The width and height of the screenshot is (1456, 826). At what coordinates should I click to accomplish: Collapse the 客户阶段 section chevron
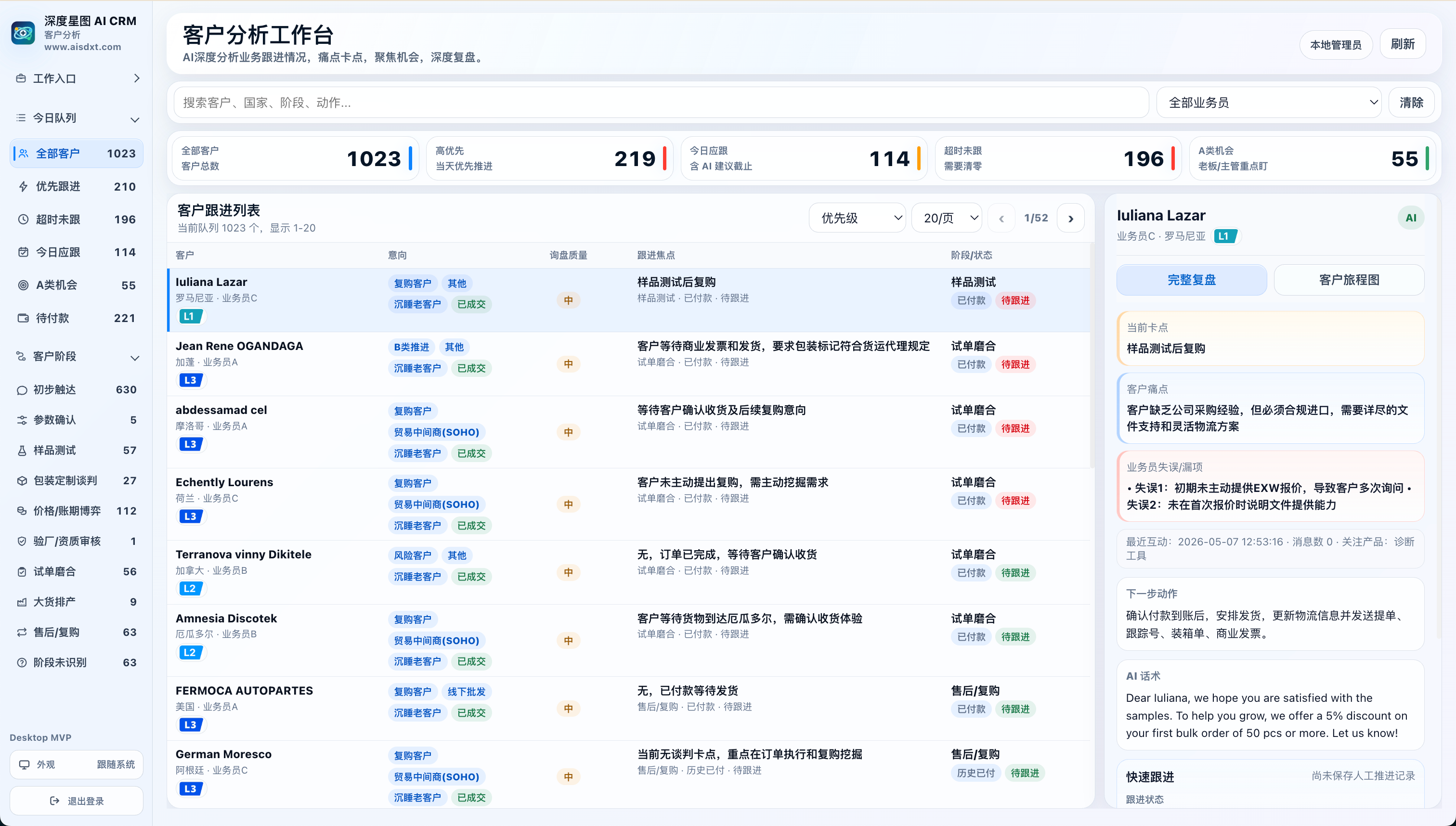pos(135,358)
